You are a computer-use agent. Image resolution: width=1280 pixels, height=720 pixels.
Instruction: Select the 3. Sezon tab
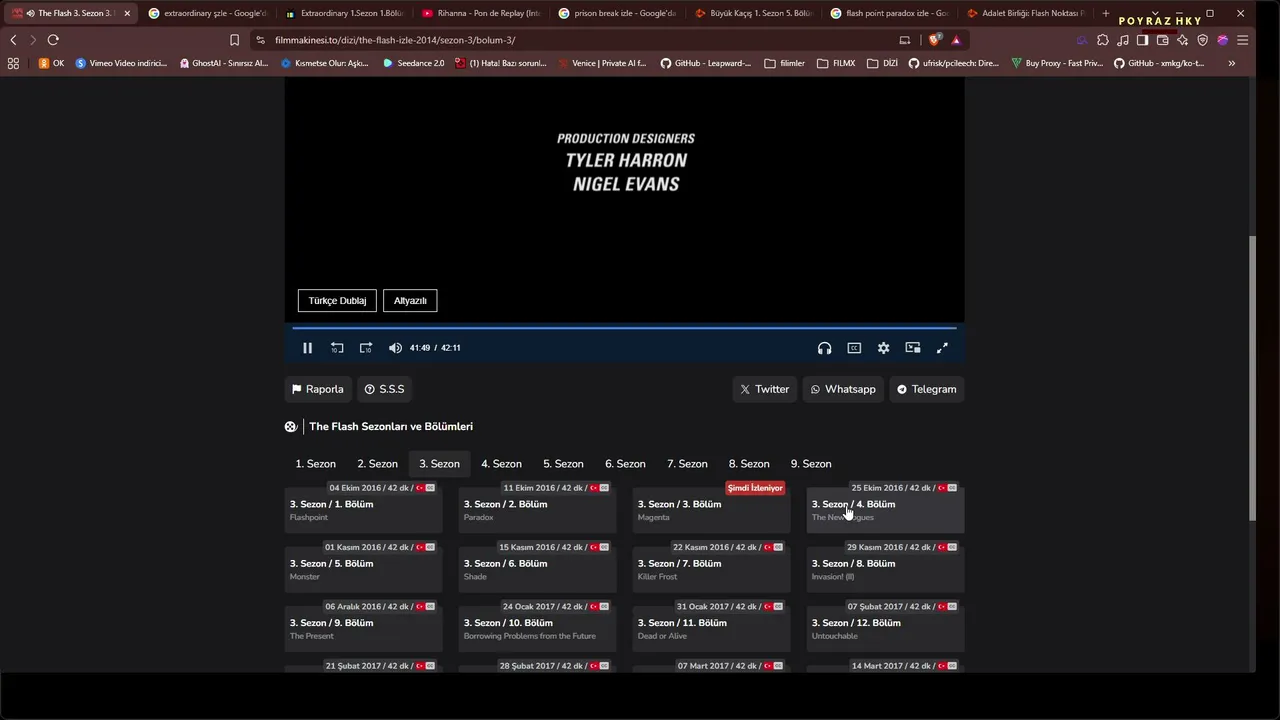(x=439, y=464)
